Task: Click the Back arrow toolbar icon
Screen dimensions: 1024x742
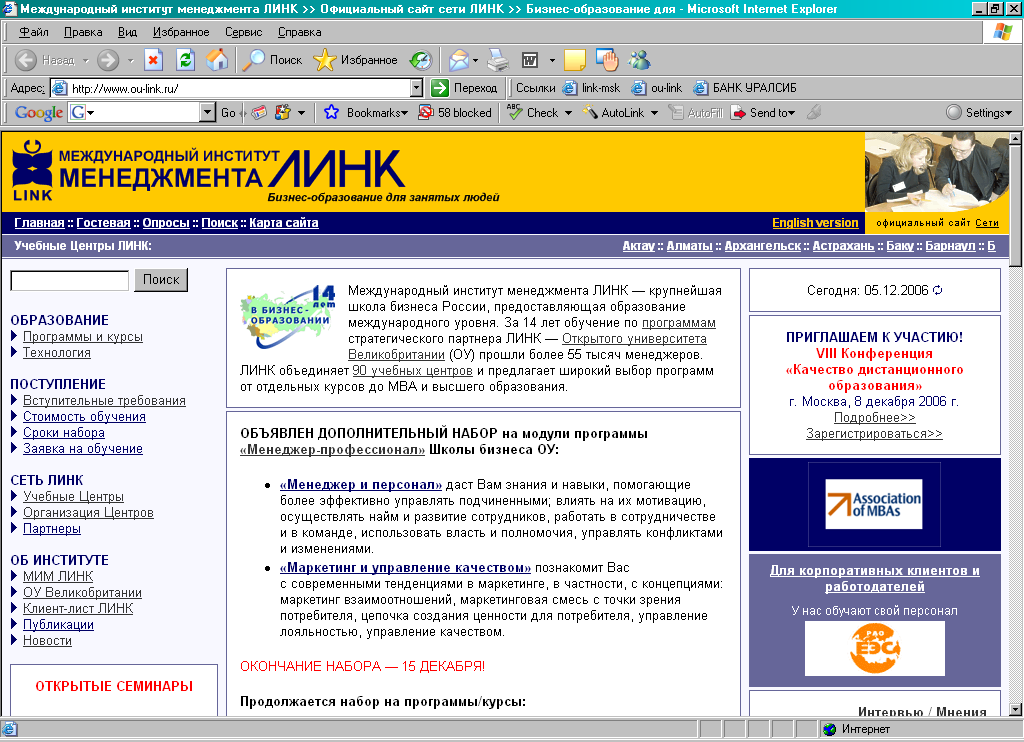Action: [26, 60]
